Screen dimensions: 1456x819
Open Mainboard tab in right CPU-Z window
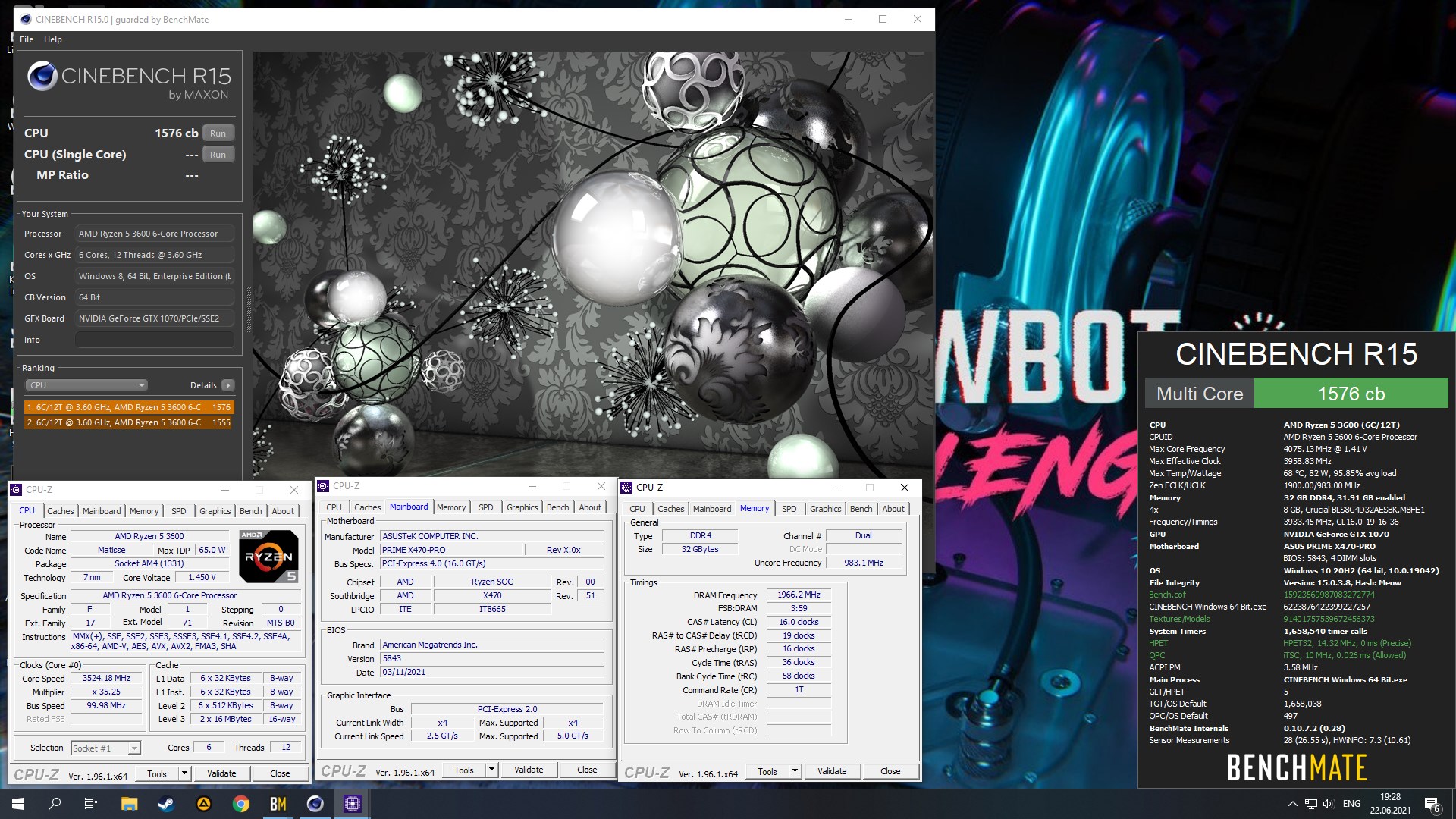point(712,509)
